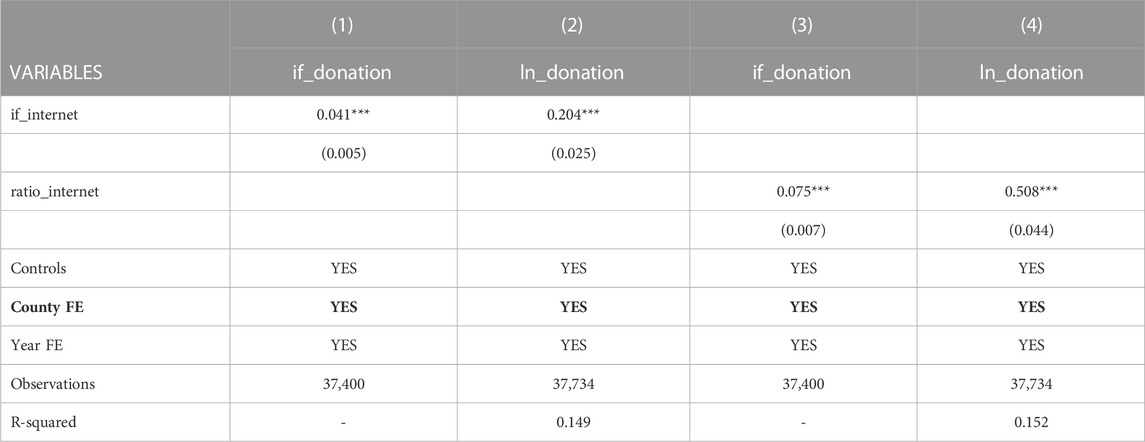
Task: Select the (0.005) standard error cell
Action: (x=343, y=153)
